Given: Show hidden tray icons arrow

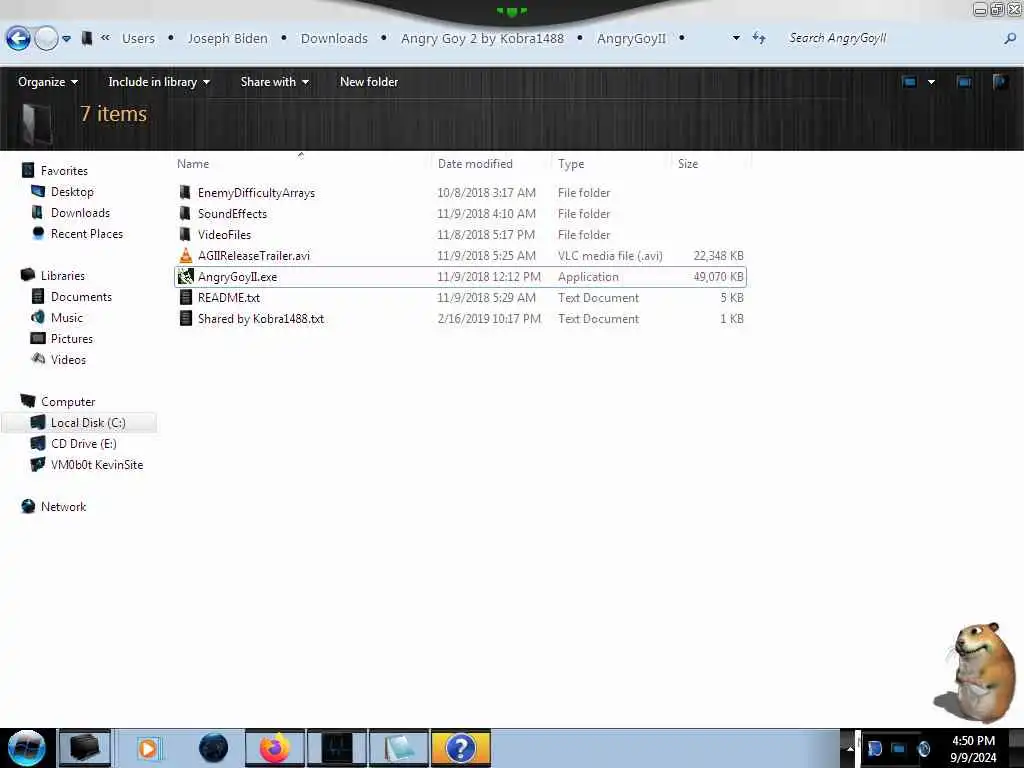Looking at the screenshot, I should coord(850,748).
